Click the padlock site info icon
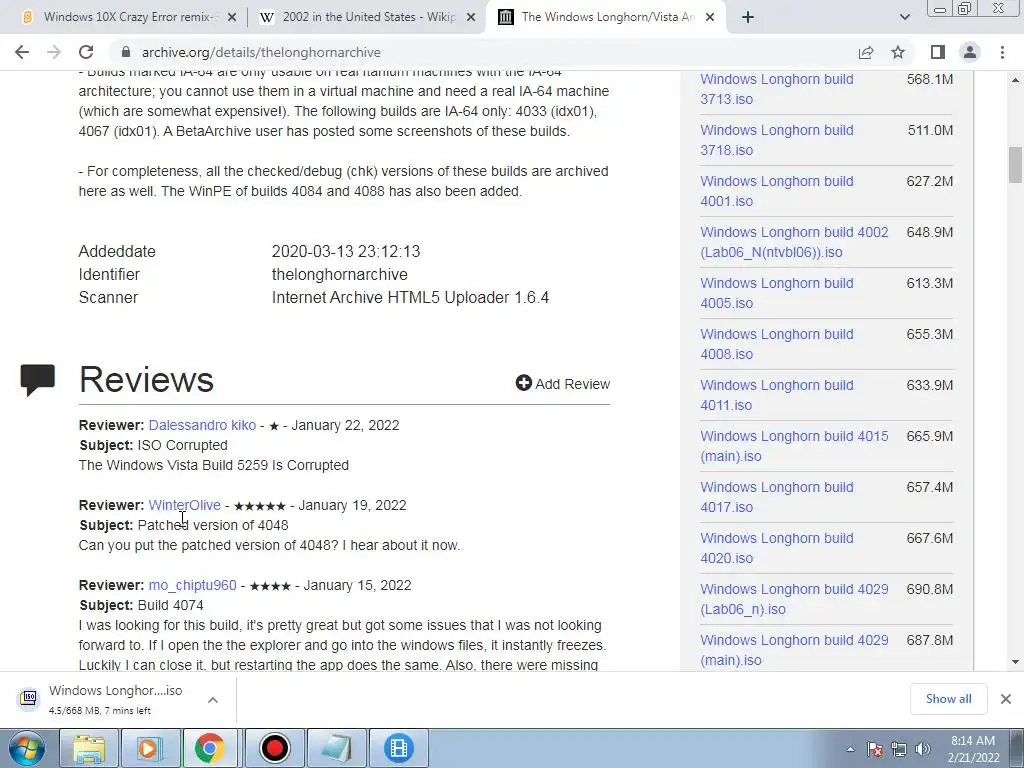1024x768 pixels. 126,52
